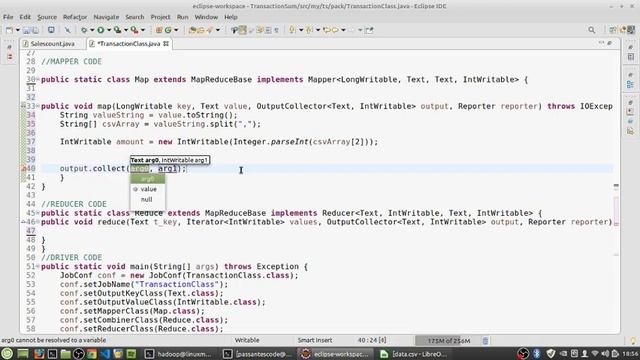Open the New dropdown arrow

[x=18, y=30]
